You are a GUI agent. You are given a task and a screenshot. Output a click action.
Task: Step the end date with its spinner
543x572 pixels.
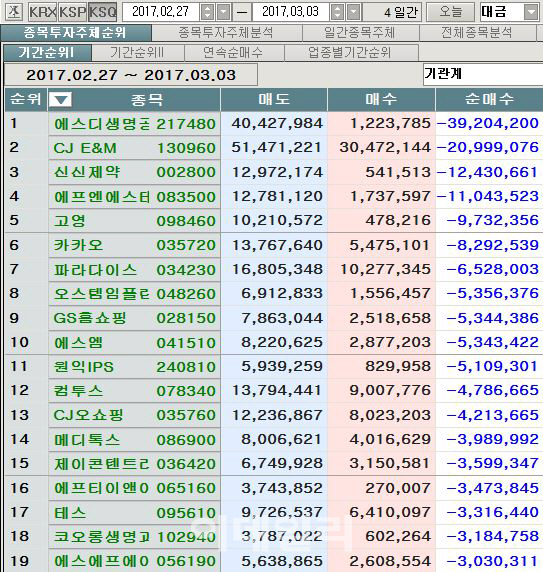pos(337,12)
